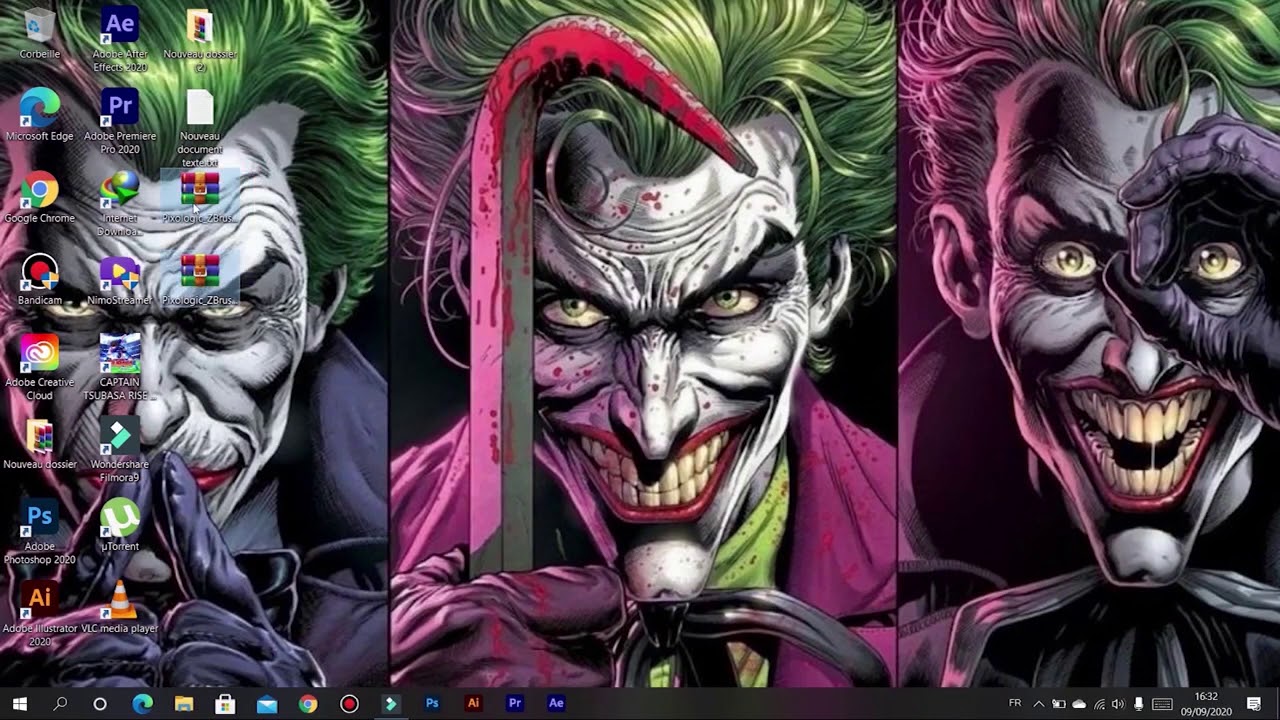Screen dimensions: 1280x720
Task: Select the Pixologic_ZBrus archive beside NimoStreamer icon
Action: point(200,279)
